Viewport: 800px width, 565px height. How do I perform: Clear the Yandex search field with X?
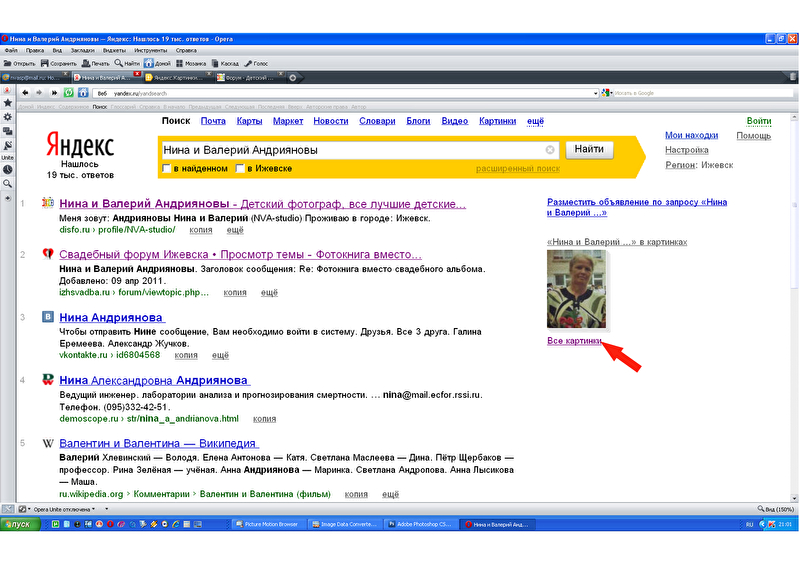pyautogui.click(x=550, y=150)
